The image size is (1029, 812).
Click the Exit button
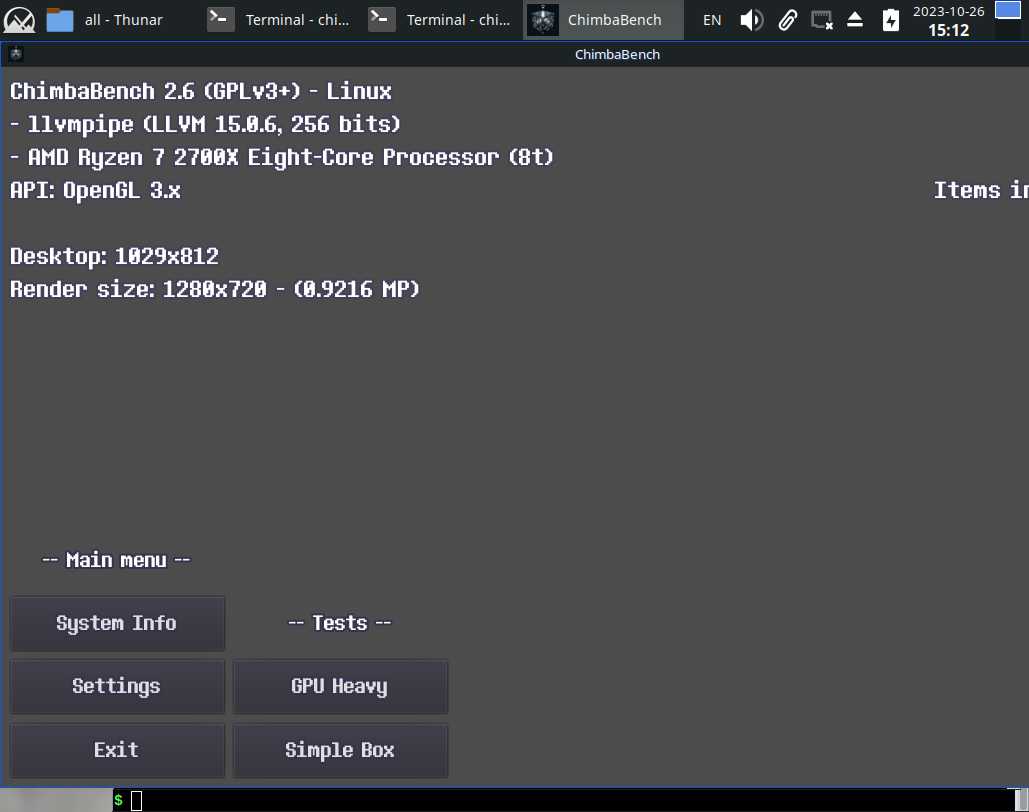tap(117, 750)
